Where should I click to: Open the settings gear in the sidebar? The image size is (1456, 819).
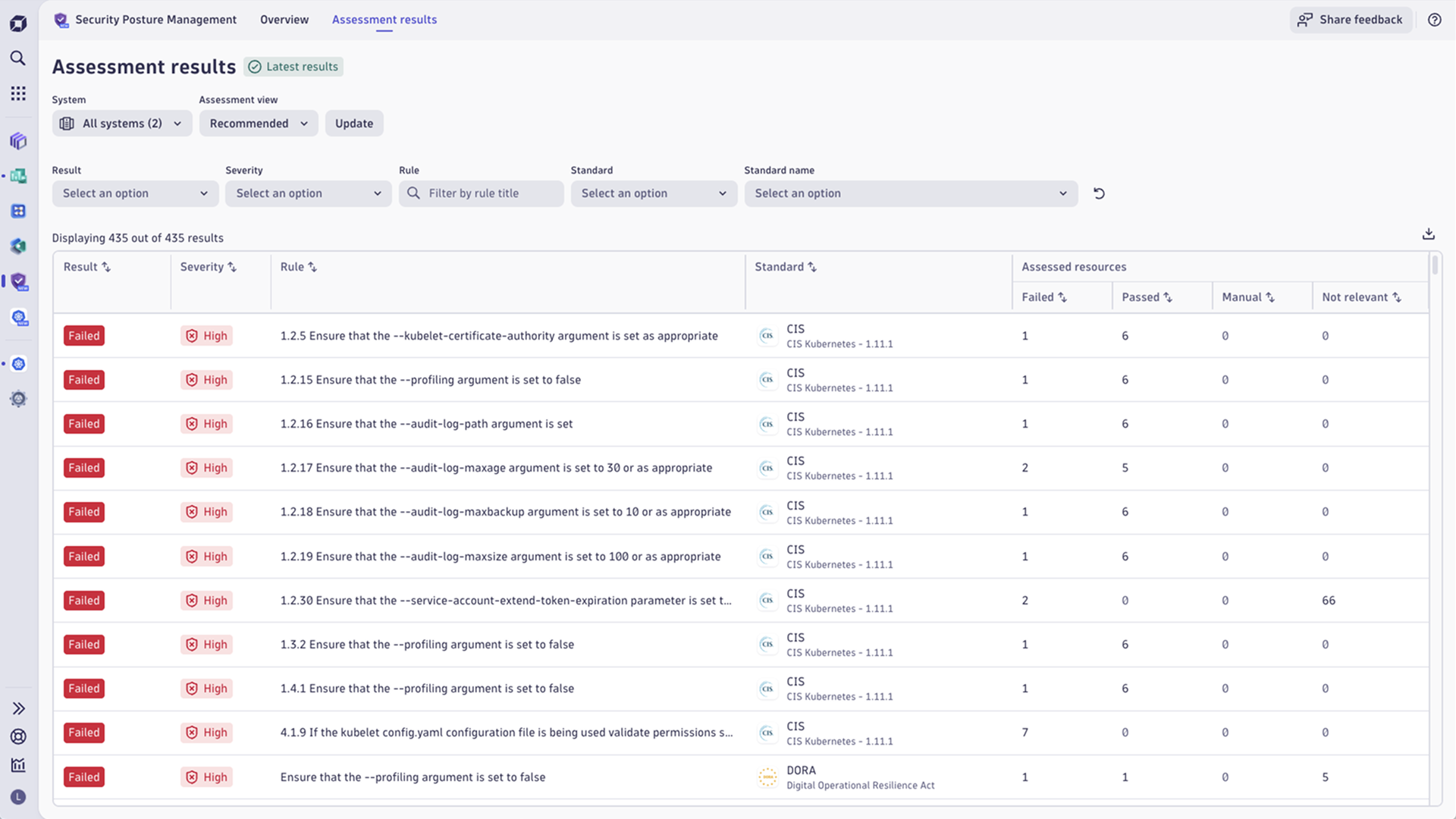[18, 398]
